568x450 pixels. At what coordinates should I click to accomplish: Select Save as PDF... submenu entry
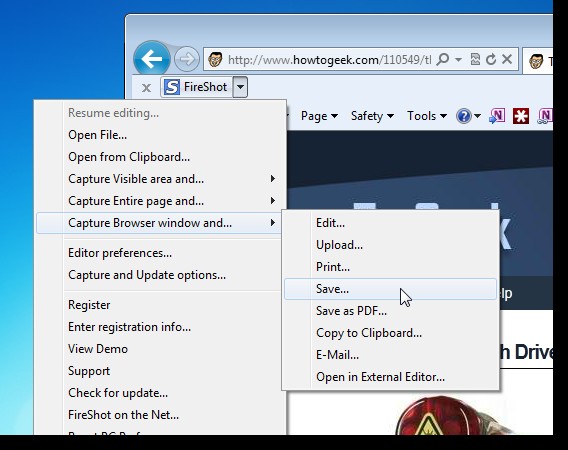coord(390,311)
